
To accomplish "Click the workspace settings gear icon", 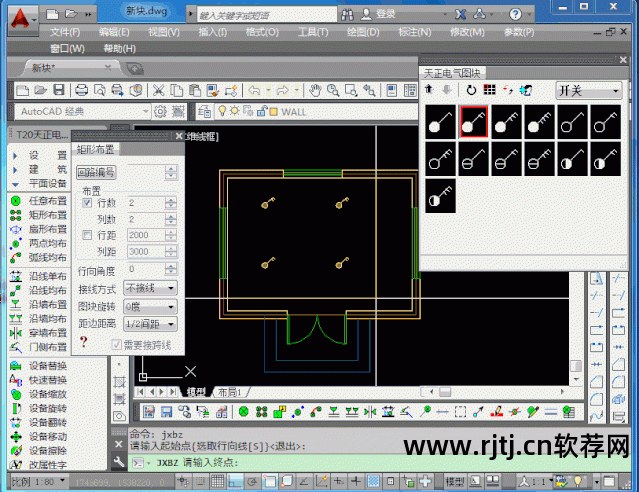I will (160, 111).
